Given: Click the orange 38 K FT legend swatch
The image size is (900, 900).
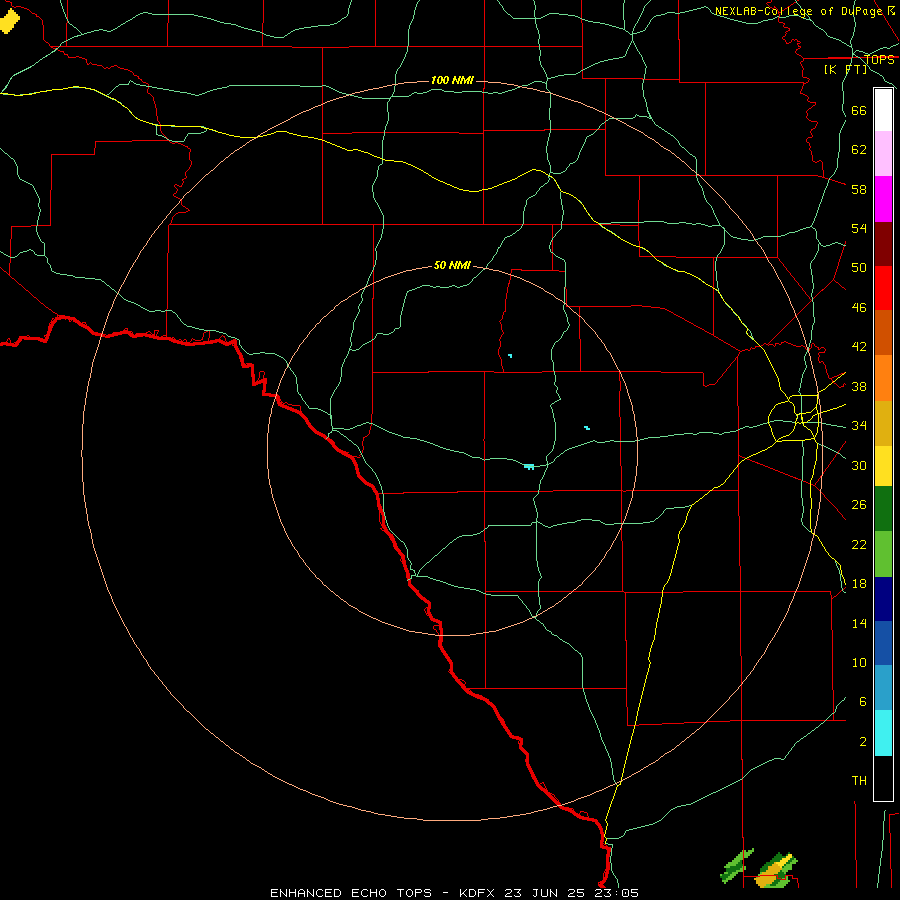Looking at the screenshot, I should 883,378.
